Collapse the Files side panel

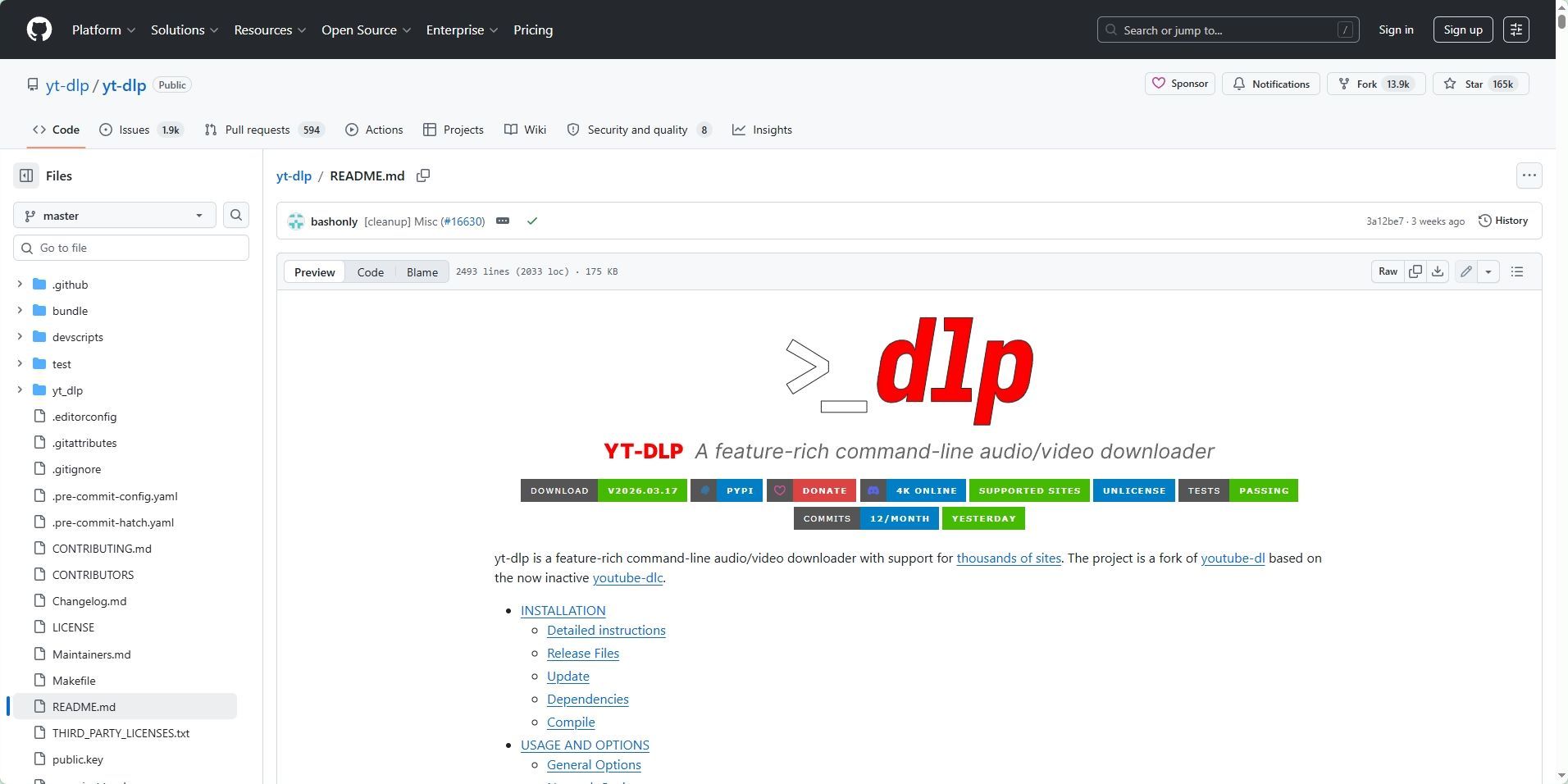(x=26, y=175)
